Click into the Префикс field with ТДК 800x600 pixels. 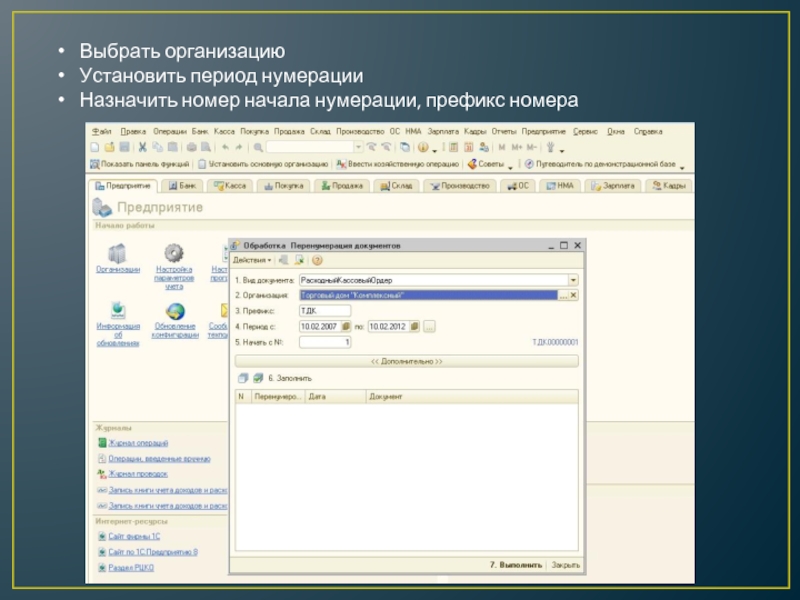(x=325, y=311)
